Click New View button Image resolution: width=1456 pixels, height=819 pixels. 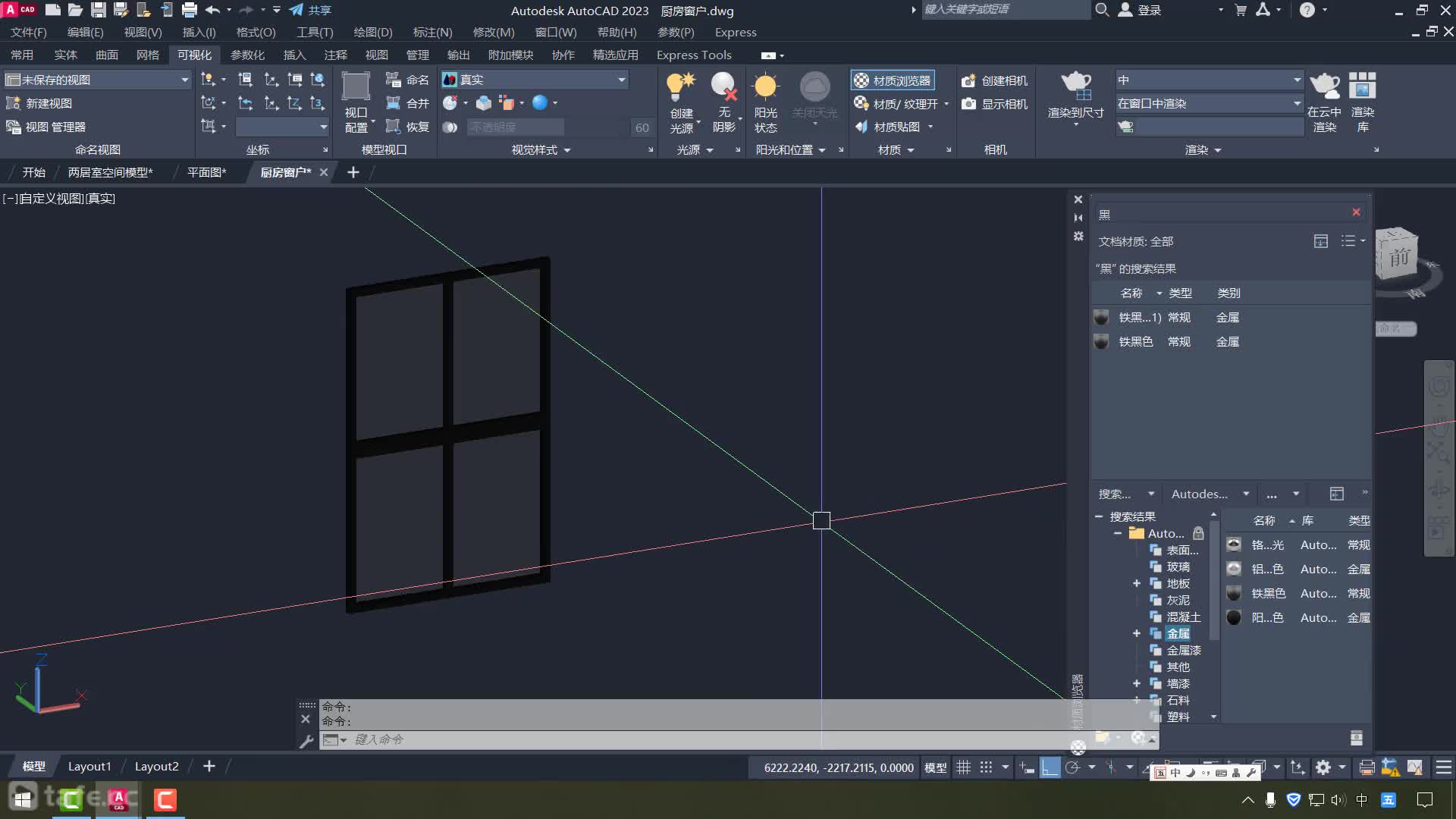39,103
